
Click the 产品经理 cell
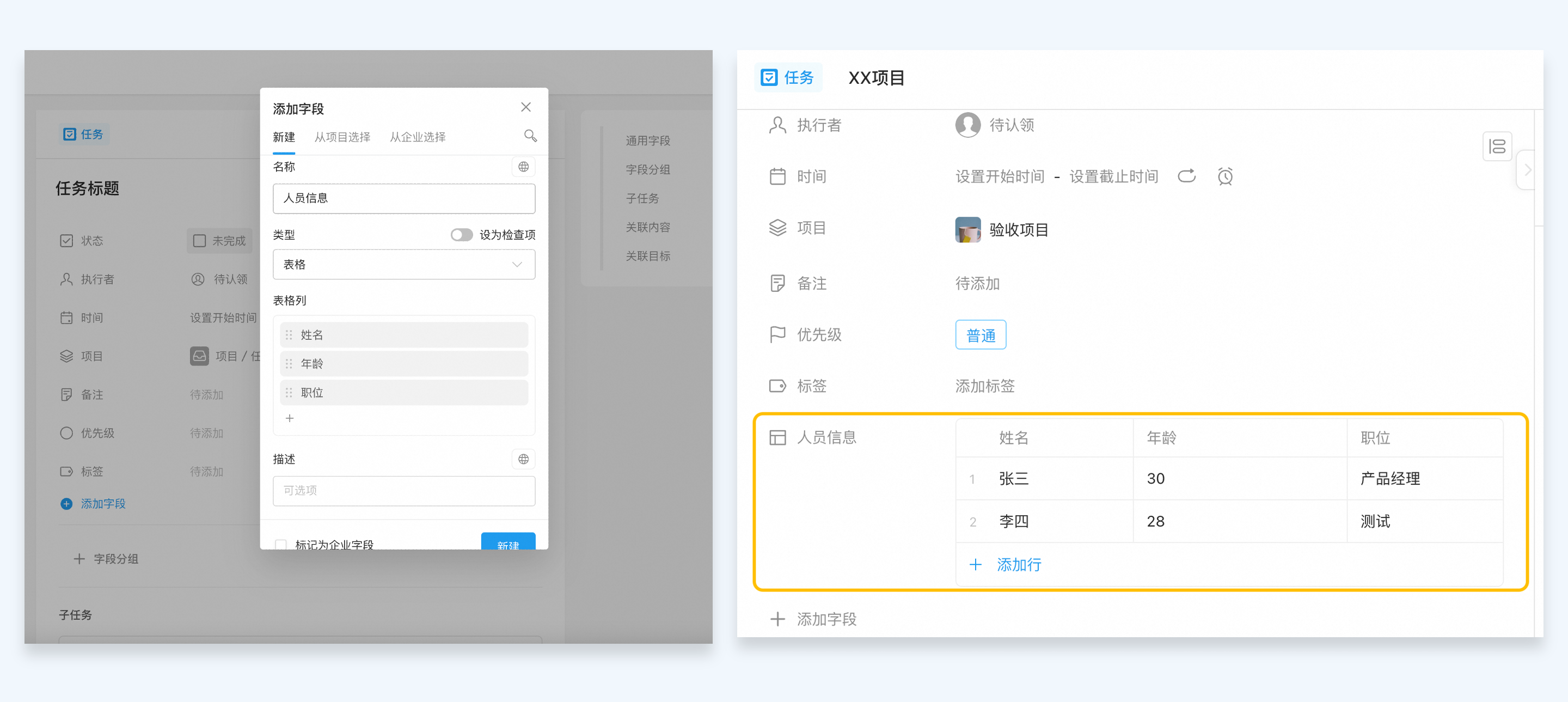(1425, 479)
